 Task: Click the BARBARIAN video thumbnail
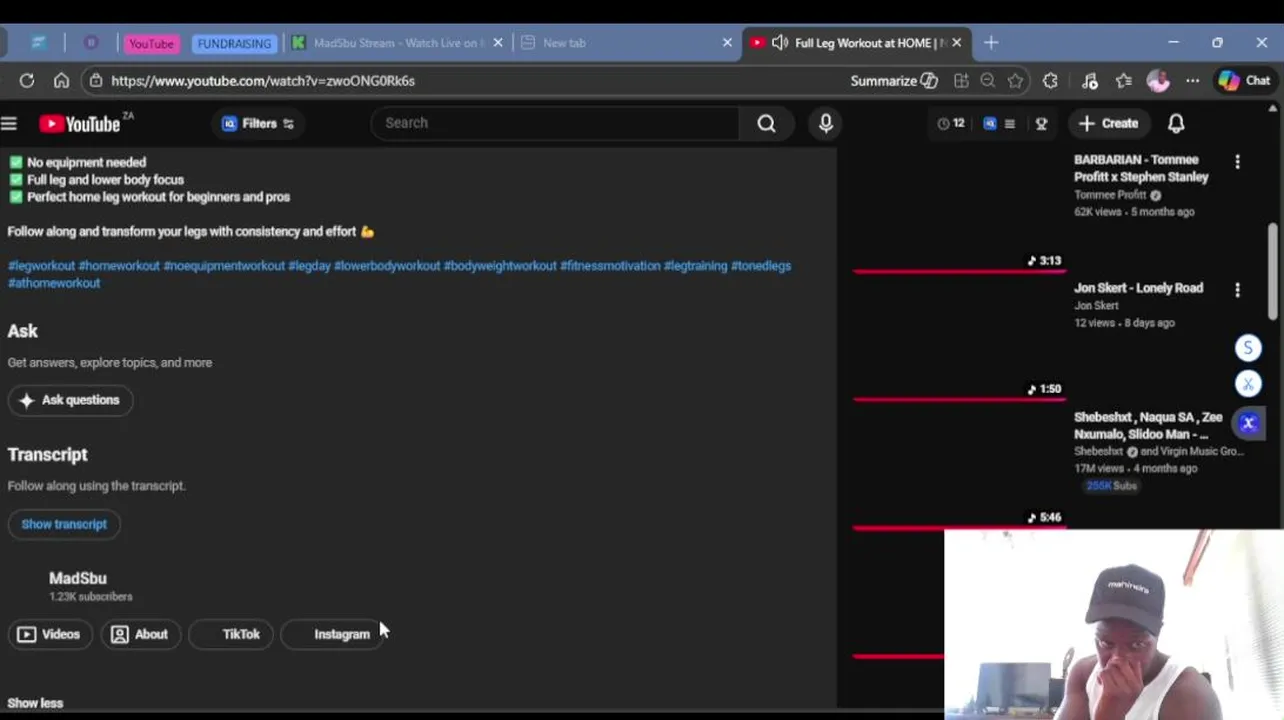pos(959,210)
